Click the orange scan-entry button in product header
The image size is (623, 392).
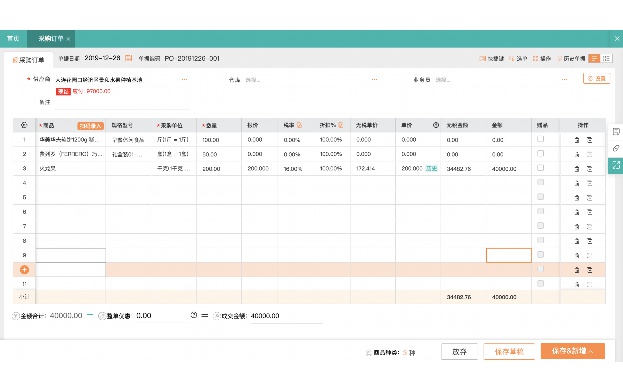point(91,126)
